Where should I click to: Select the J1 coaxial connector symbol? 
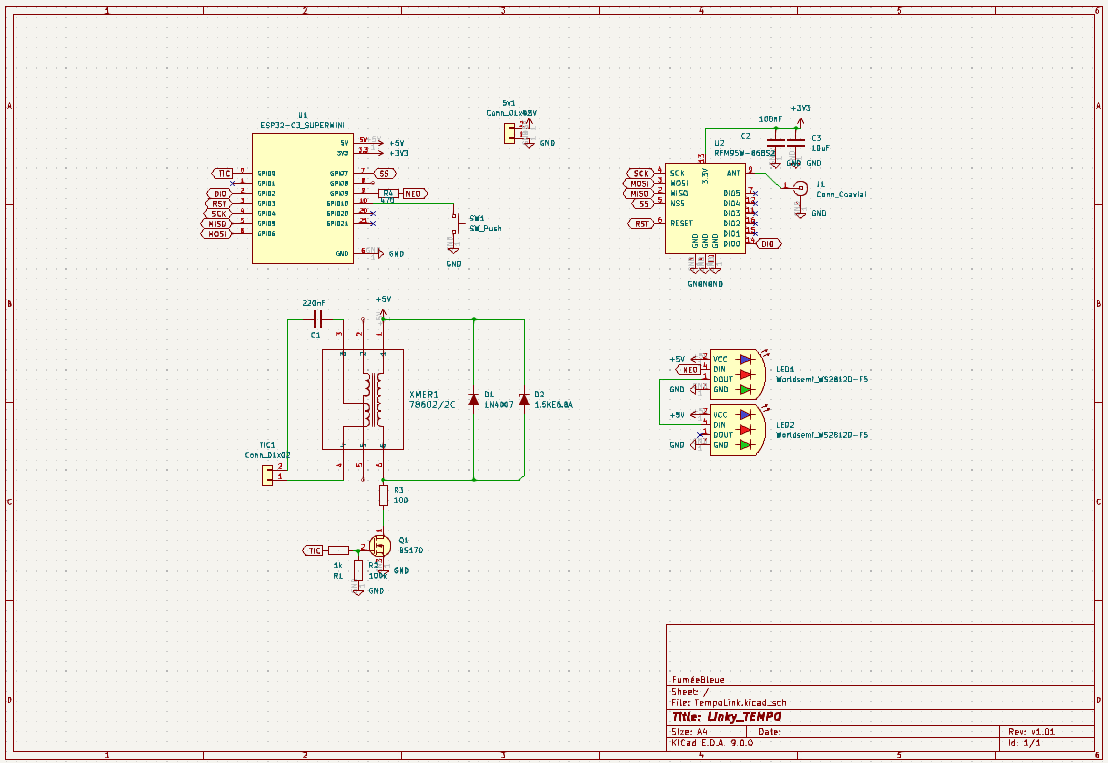[799, 188]
